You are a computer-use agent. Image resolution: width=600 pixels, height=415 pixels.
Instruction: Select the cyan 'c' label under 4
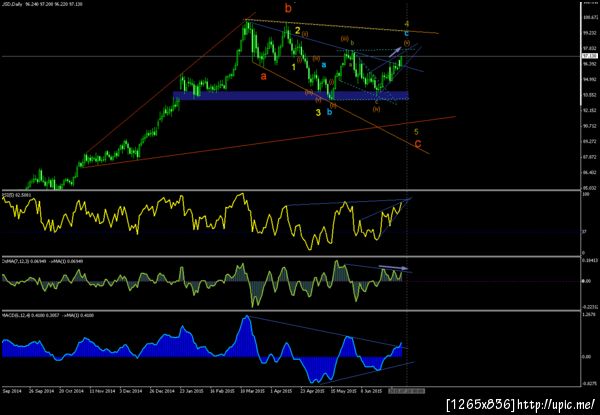tap(407, 33)
